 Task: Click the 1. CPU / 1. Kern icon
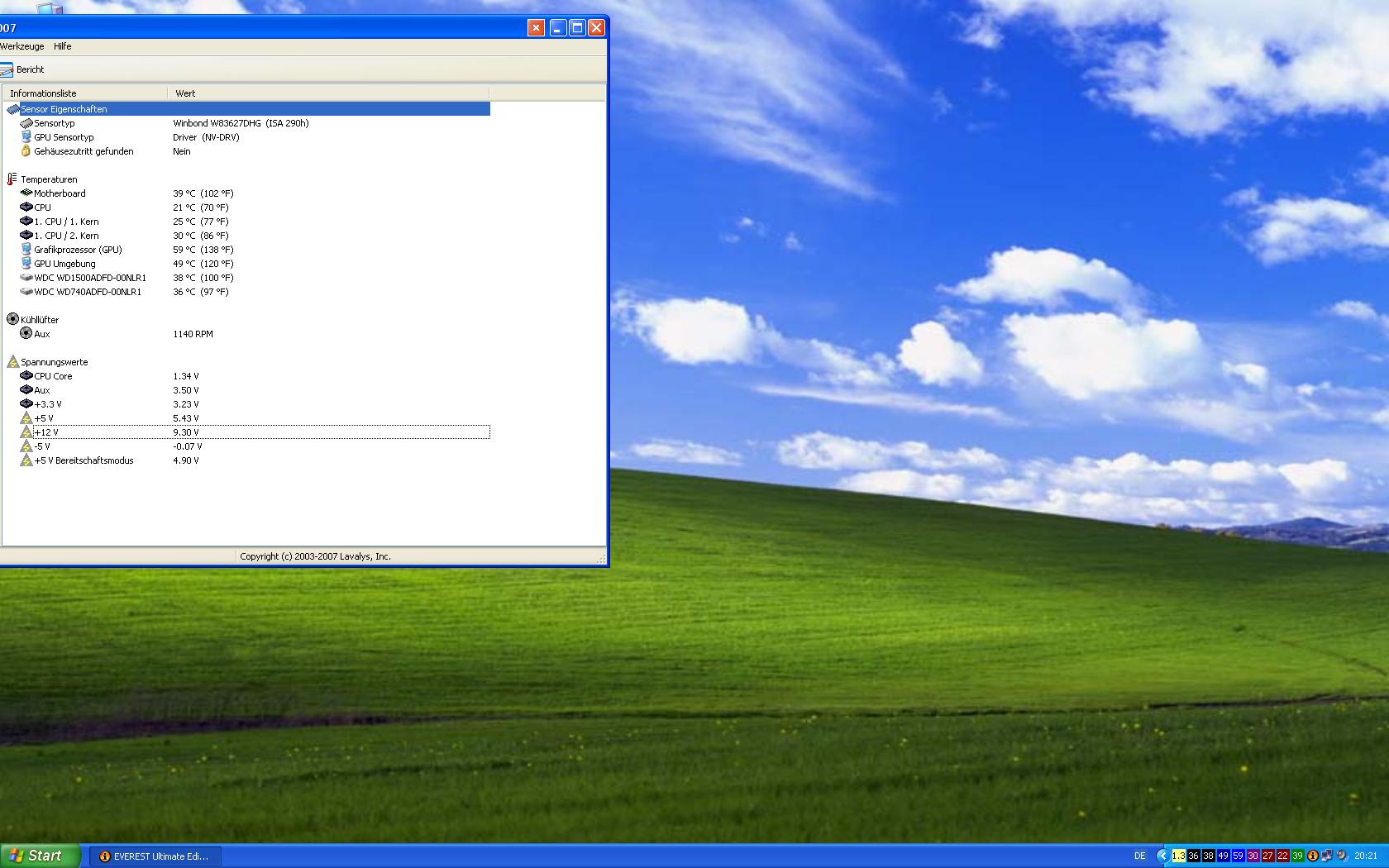[x=26, y=222]
